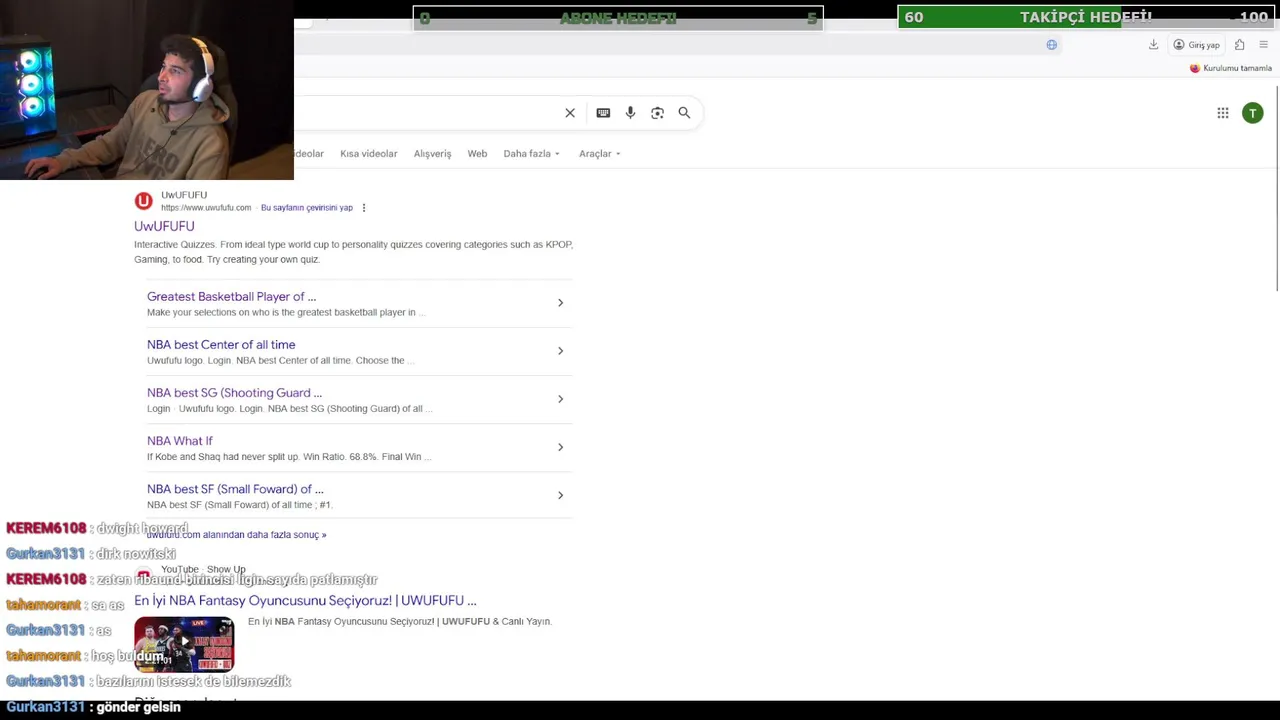This screenshot has height=720, width=1280.
Task: Expand the Araçlar tools dropdown
Action: click(x=599, y=154)
